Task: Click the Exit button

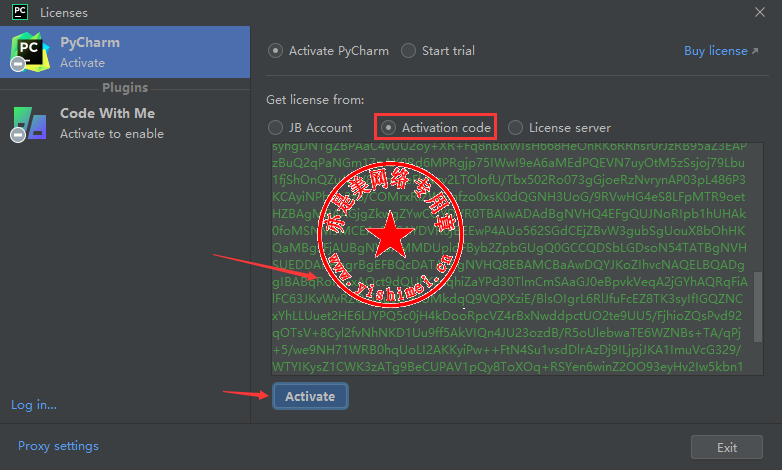Action: pos(727,448)
